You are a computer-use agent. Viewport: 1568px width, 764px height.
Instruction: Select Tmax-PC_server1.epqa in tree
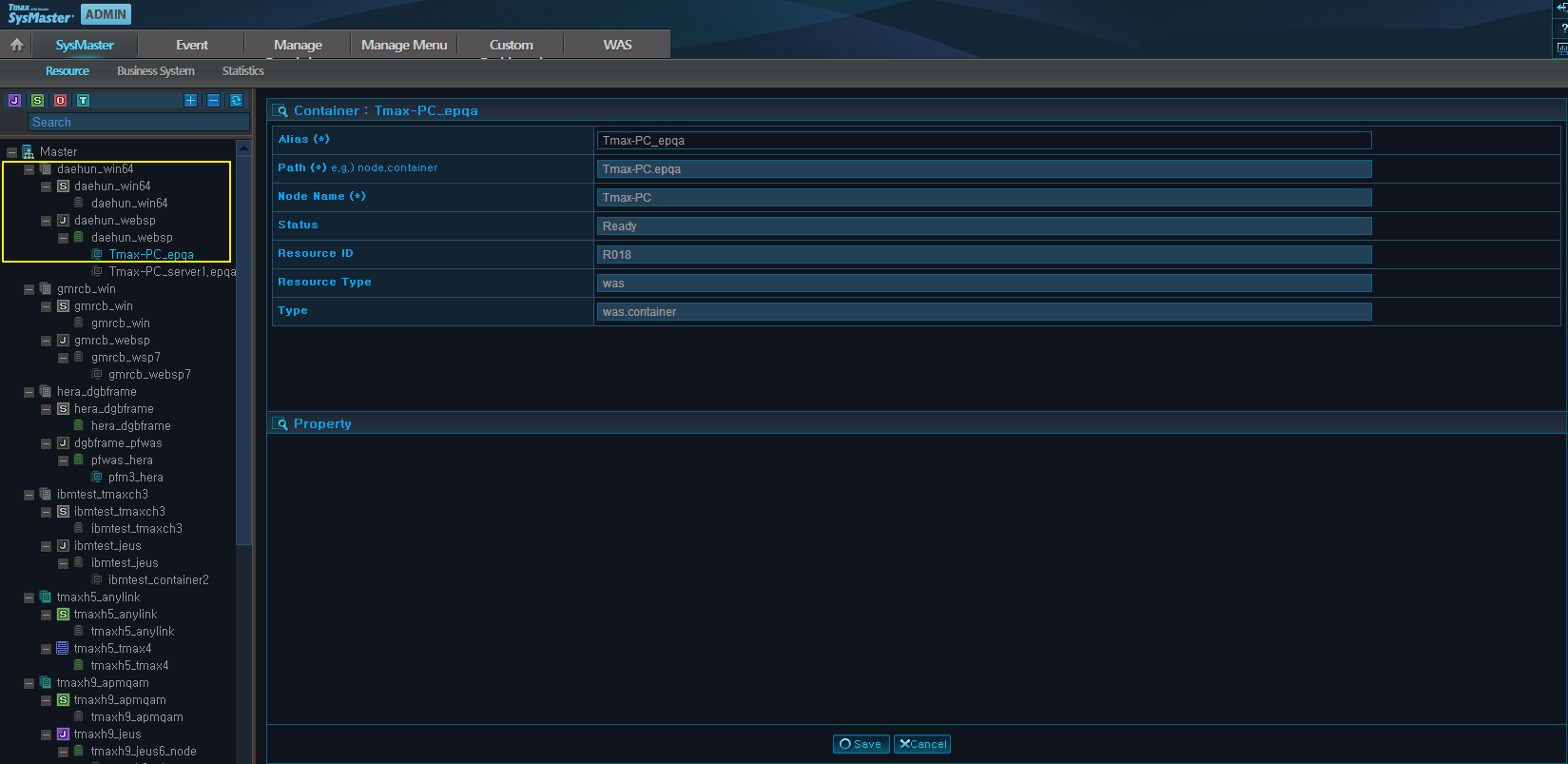(x=172, y=271)
